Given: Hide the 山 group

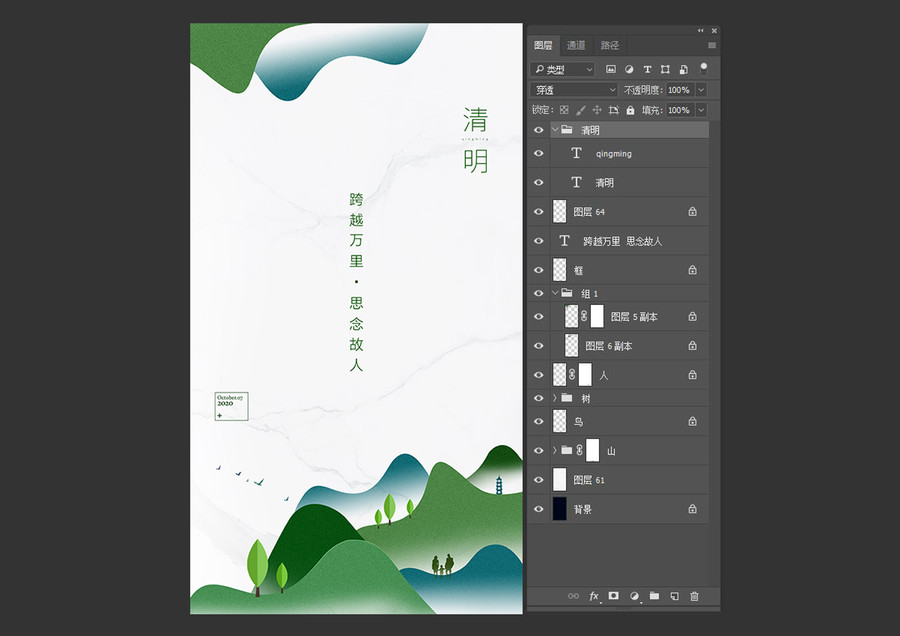Looking at the screenshot, I should click(x=538, y=451).
